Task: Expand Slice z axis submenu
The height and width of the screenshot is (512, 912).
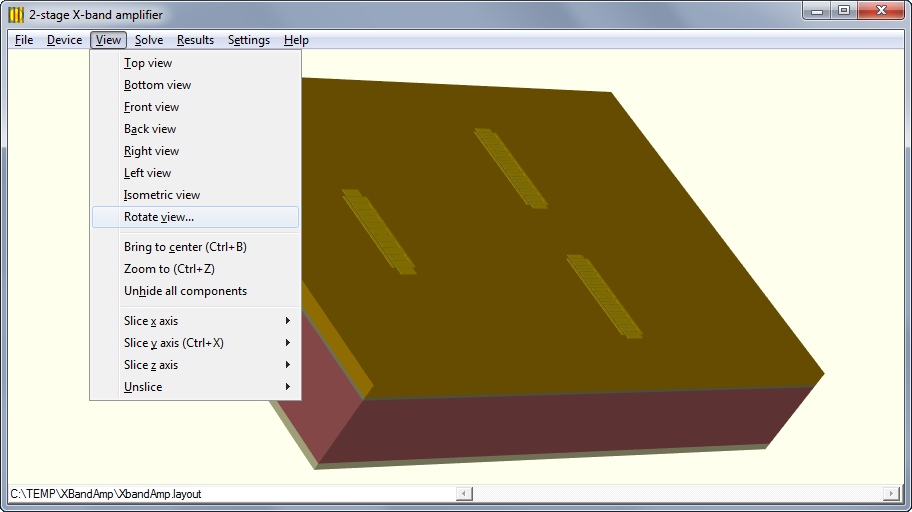Action: pos(195,365)
